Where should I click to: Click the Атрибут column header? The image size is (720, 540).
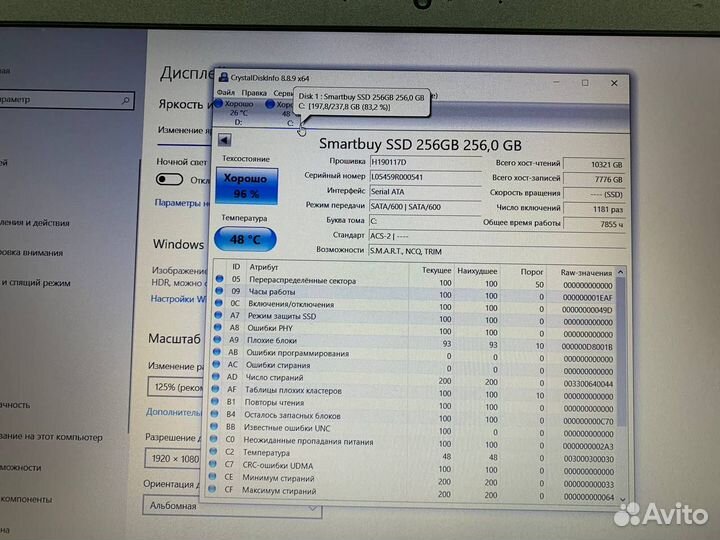tap(264, 267)
